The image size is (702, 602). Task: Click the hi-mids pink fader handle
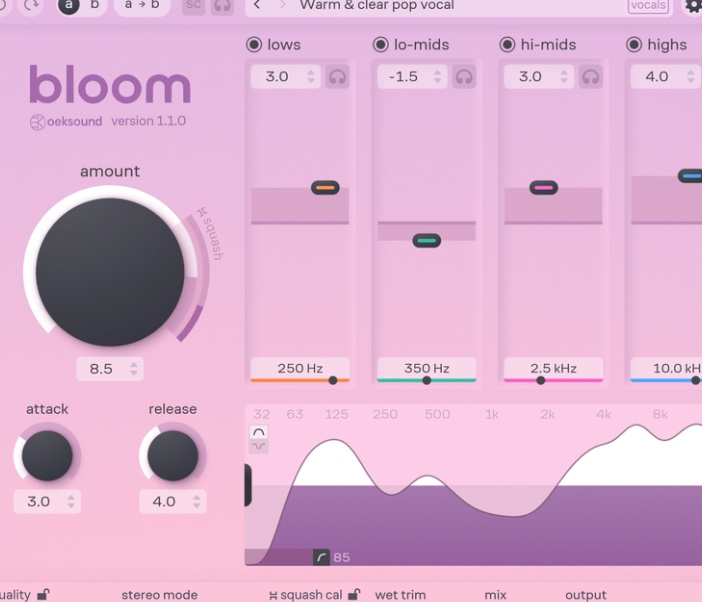coord(544,188)
